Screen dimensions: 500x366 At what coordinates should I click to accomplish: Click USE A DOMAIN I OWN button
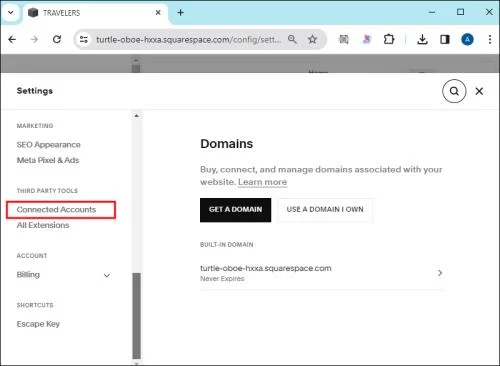click(325, 210)
